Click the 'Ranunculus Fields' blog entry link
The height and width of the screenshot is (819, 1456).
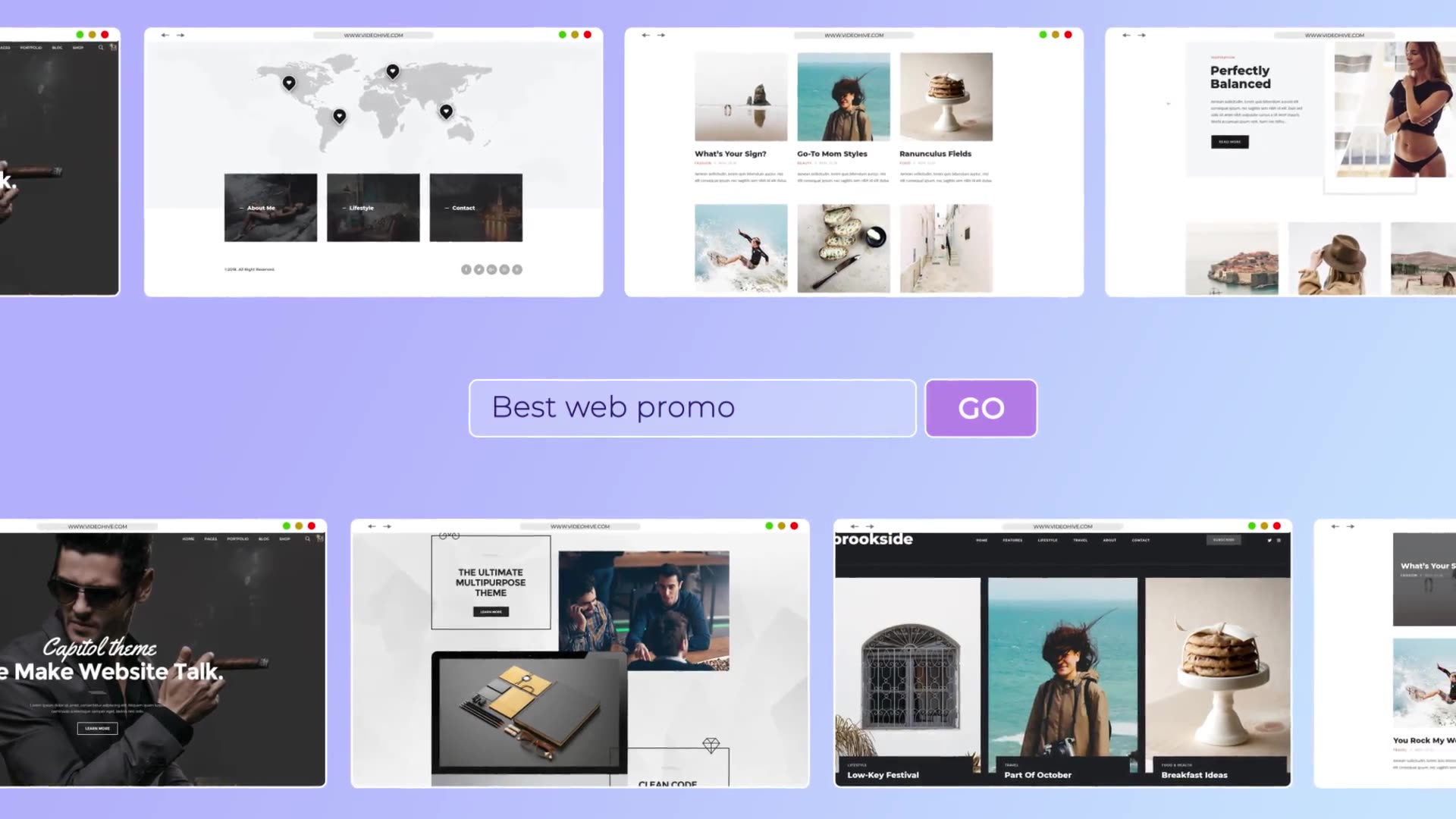935,153
